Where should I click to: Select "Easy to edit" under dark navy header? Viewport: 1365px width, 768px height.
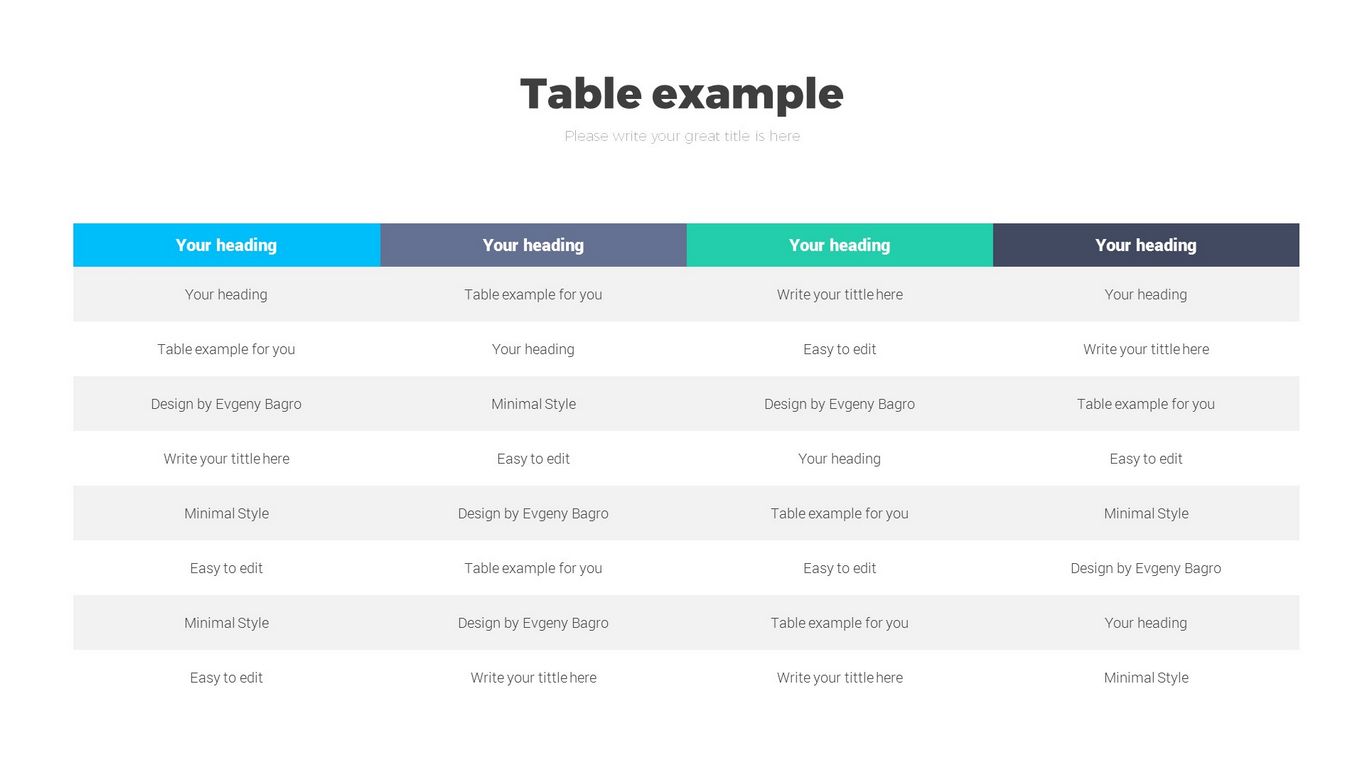[1145, 459]
